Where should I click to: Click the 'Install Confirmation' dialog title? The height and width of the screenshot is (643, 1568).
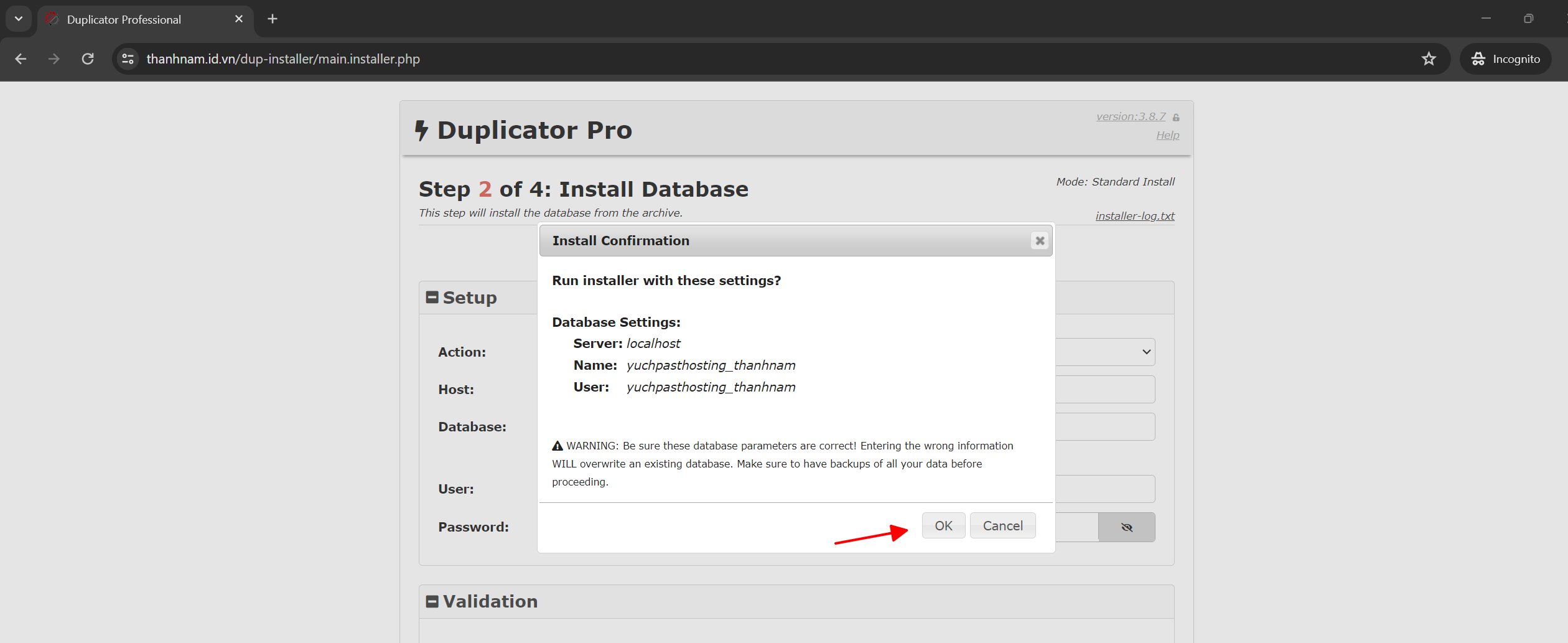point(620,241)
